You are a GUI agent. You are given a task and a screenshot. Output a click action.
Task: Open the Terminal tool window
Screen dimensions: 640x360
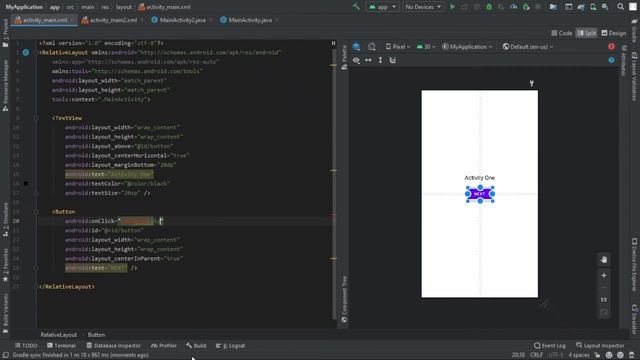click(61, 346)
